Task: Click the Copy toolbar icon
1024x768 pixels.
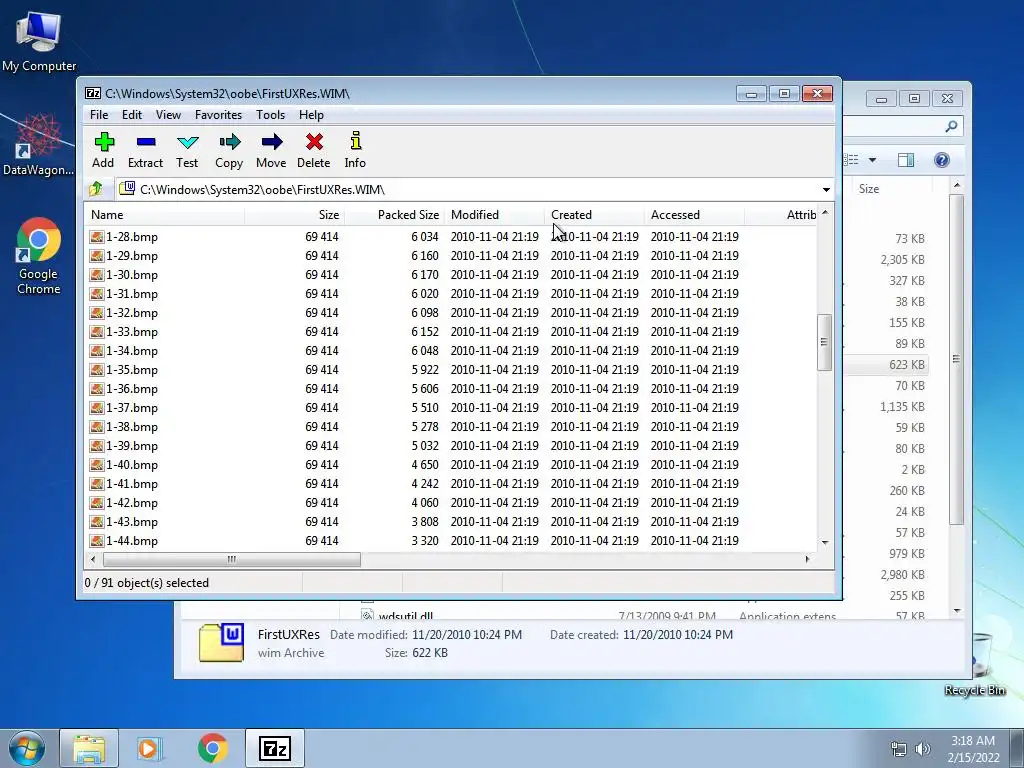Action: (229, 142)
